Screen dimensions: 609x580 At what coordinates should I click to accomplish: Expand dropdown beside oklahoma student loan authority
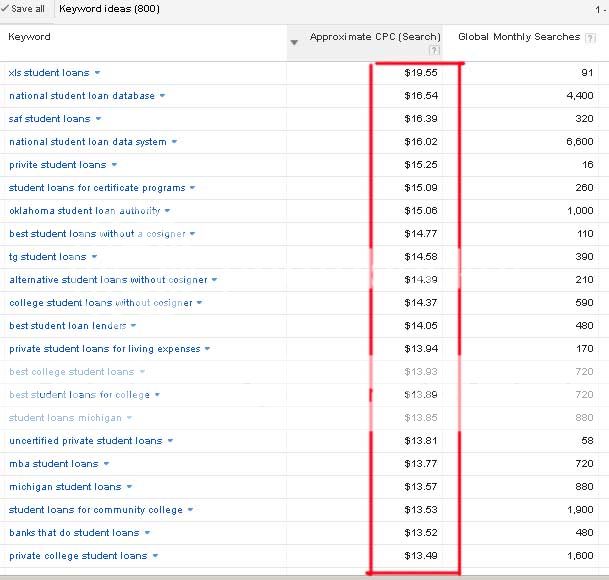pyautogui.click(x=168, y=211)
